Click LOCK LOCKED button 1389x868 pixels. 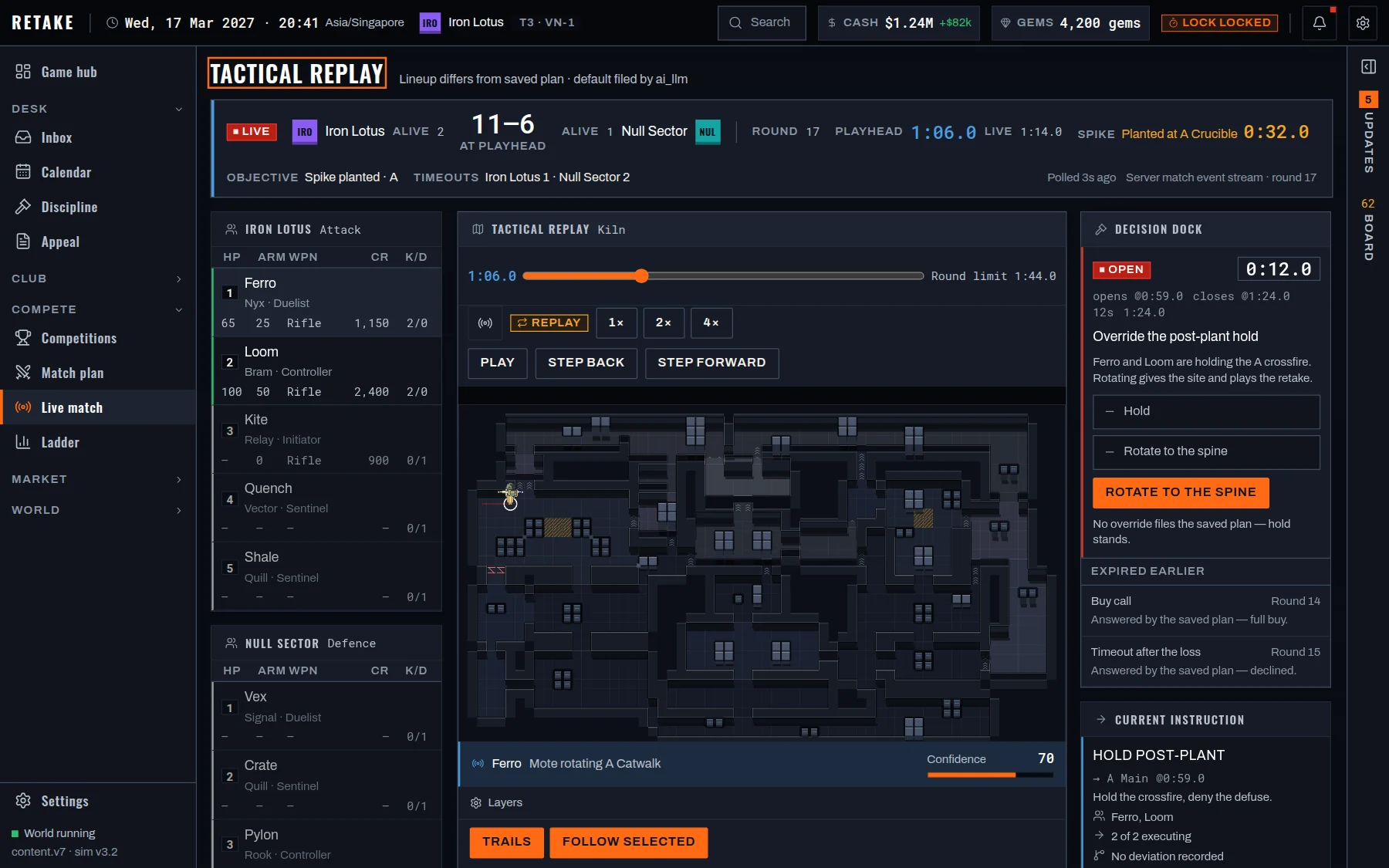click(x=1220, y=22)
